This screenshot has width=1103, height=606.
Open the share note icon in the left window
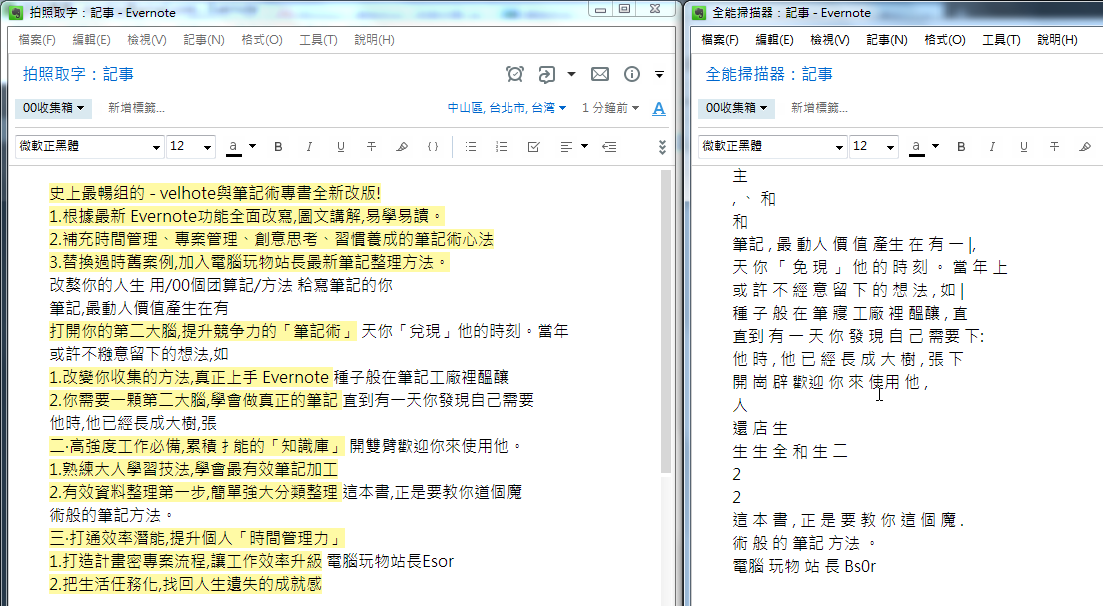[x=547, y=74]
